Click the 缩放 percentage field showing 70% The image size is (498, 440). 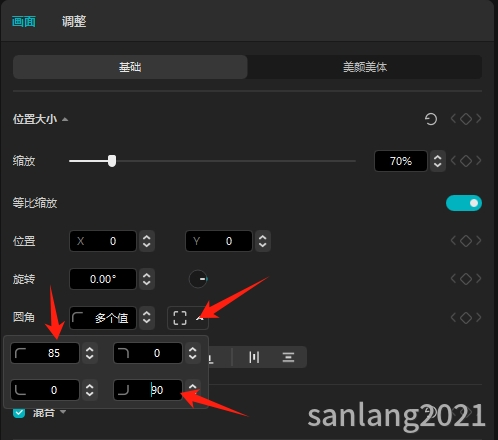[x=401, y=161]
